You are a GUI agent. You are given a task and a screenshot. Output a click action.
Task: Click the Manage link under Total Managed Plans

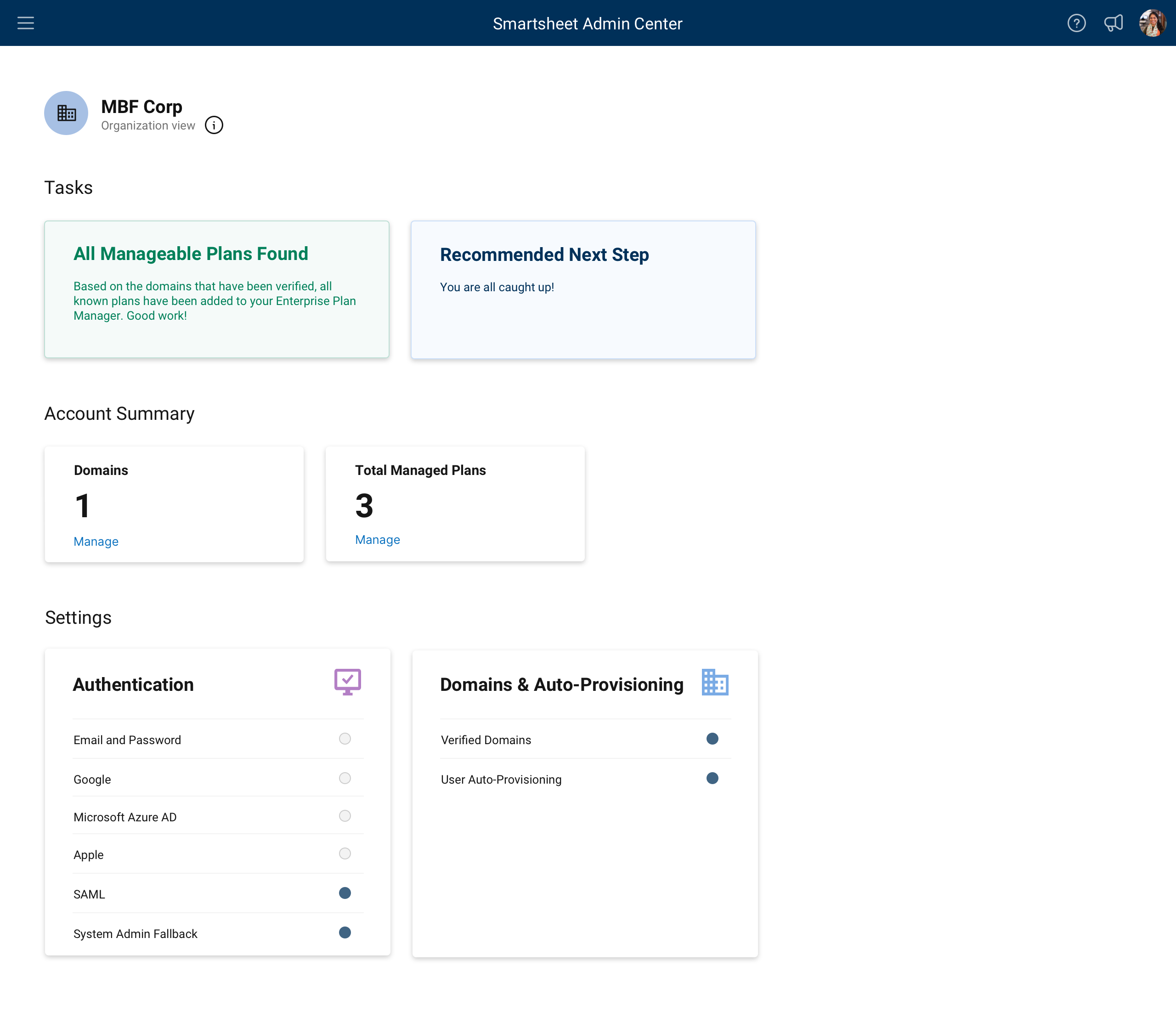pyautogui.click(x=377, y=539)
